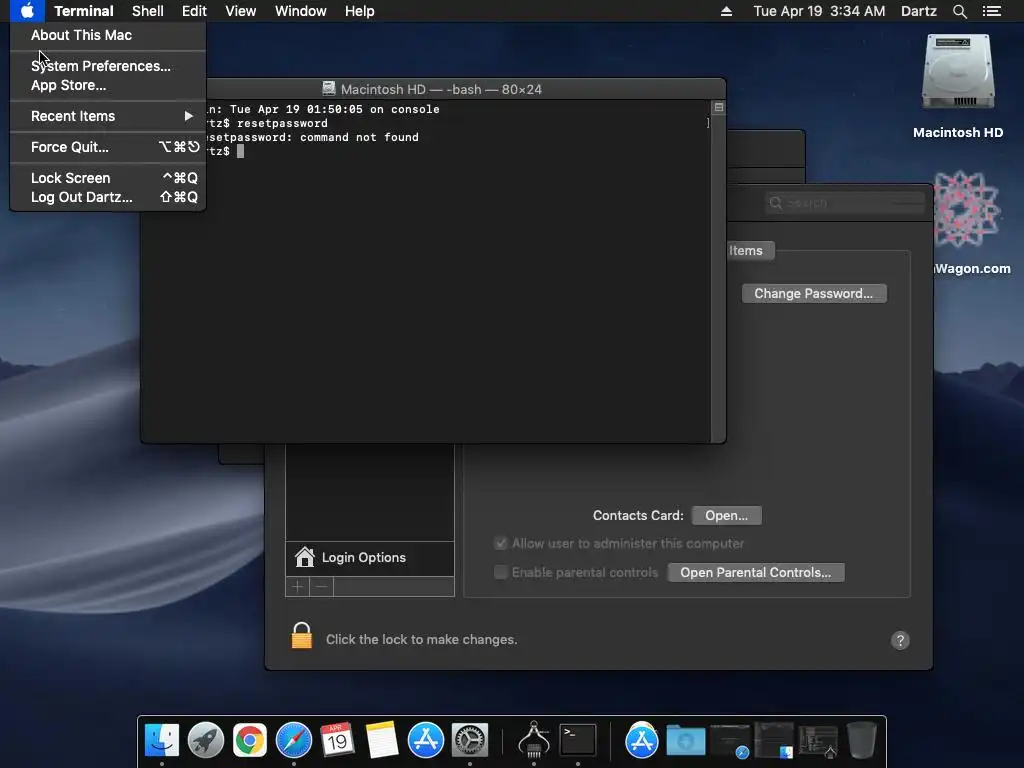Open the Window menu
The width and height of the screenshot is (1024, 768).
point(300,11)
